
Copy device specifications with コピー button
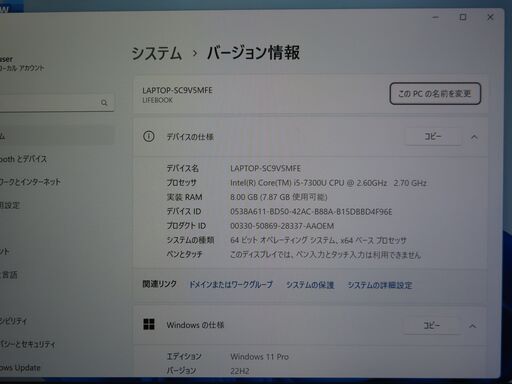pos(433,136)
